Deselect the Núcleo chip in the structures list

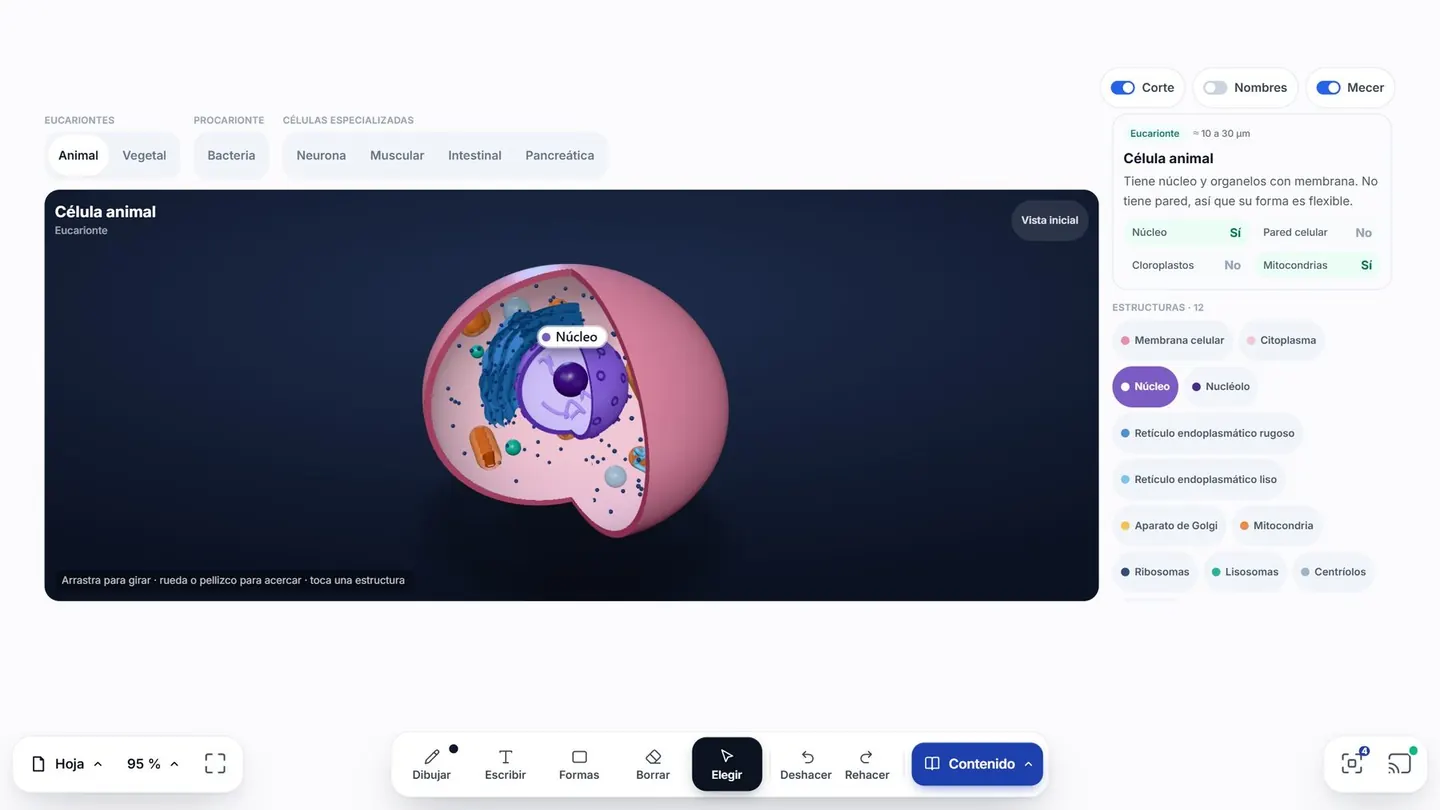1145,386
